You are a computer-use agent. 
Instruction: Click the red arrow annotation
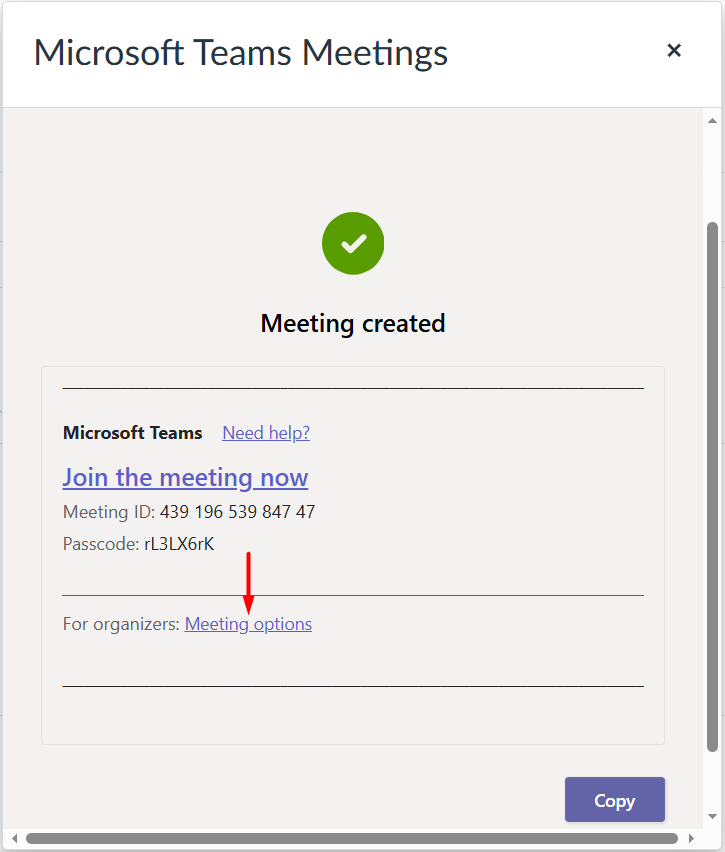(249, 583)
